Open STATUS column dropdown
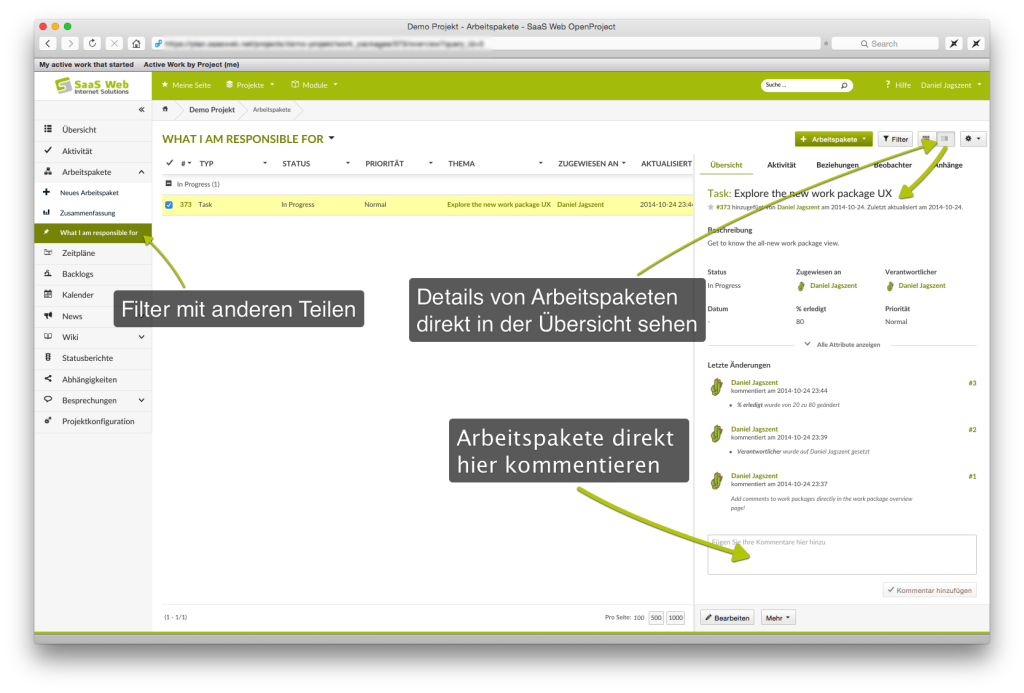Screen dimensions: 1024x693 pos(347,163)
